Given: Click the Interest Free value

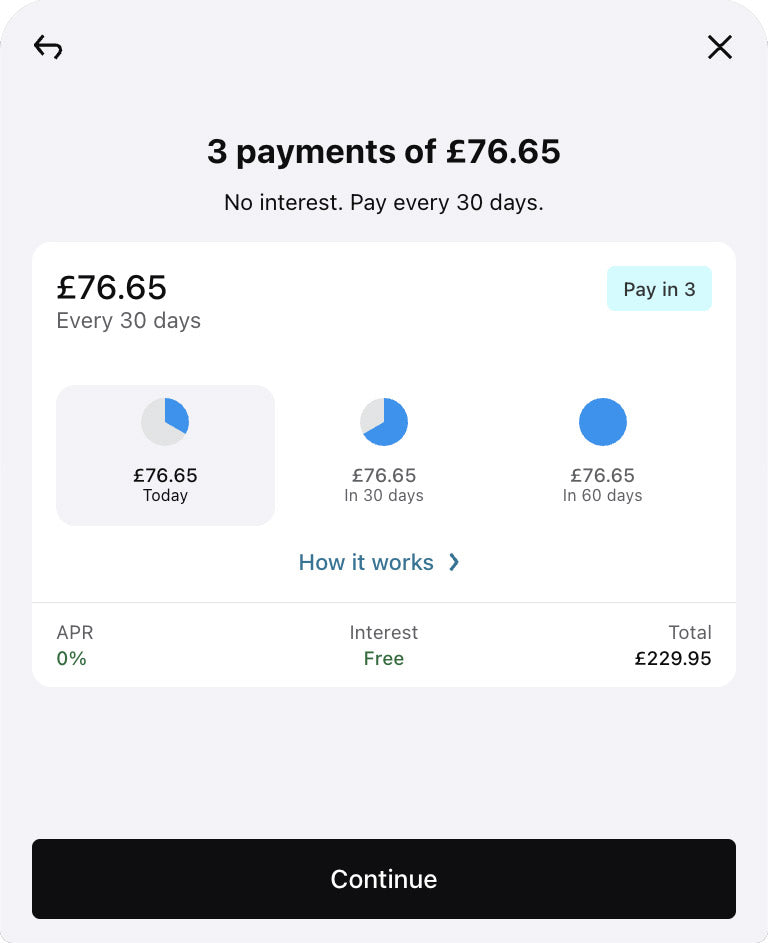Looking at the screenshot, I should pyautogui.click(x=384, y=659).
